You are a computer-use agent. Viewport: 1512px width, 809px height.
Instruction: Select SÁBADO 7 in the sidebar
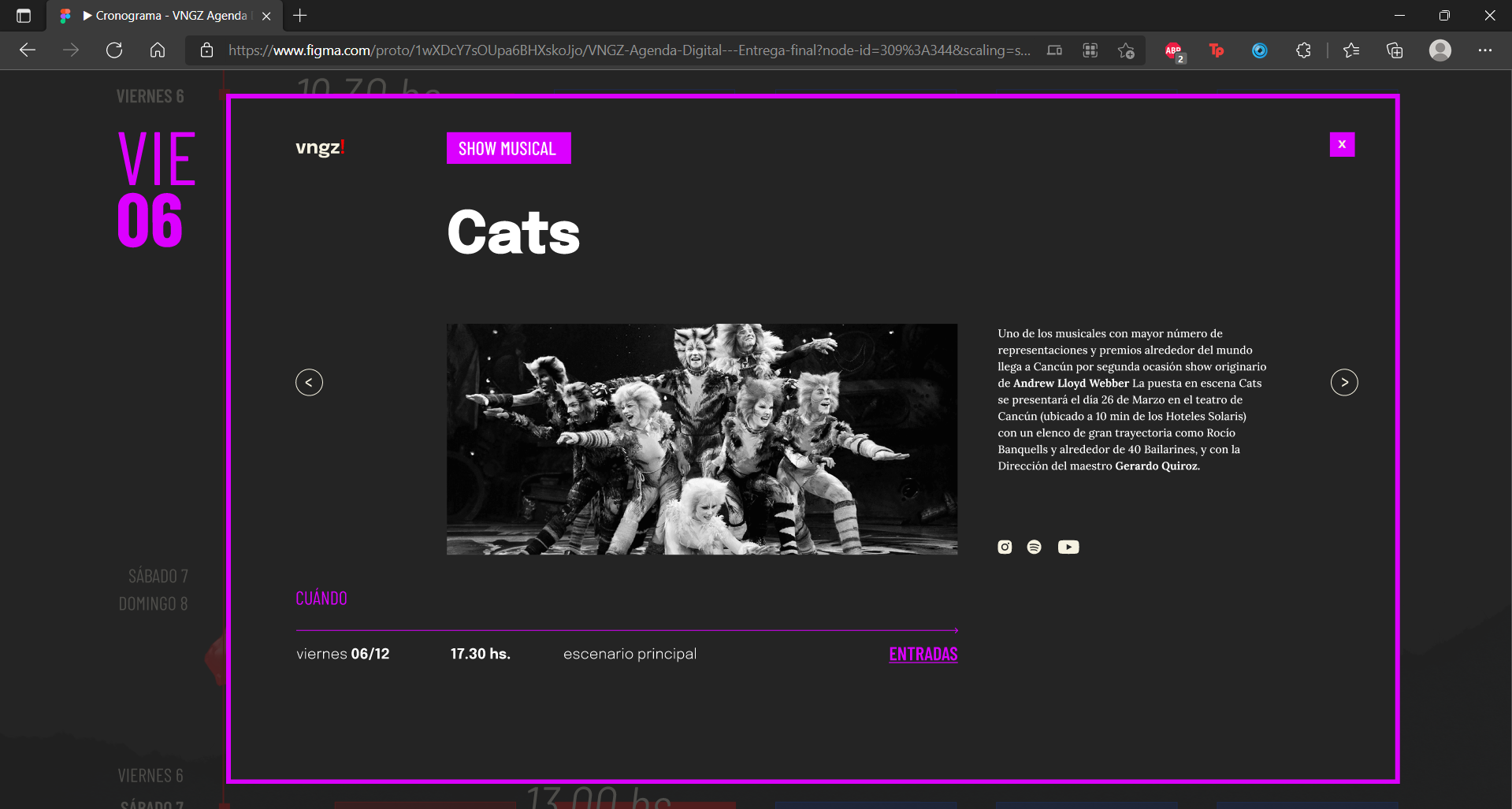pos(158,577)
